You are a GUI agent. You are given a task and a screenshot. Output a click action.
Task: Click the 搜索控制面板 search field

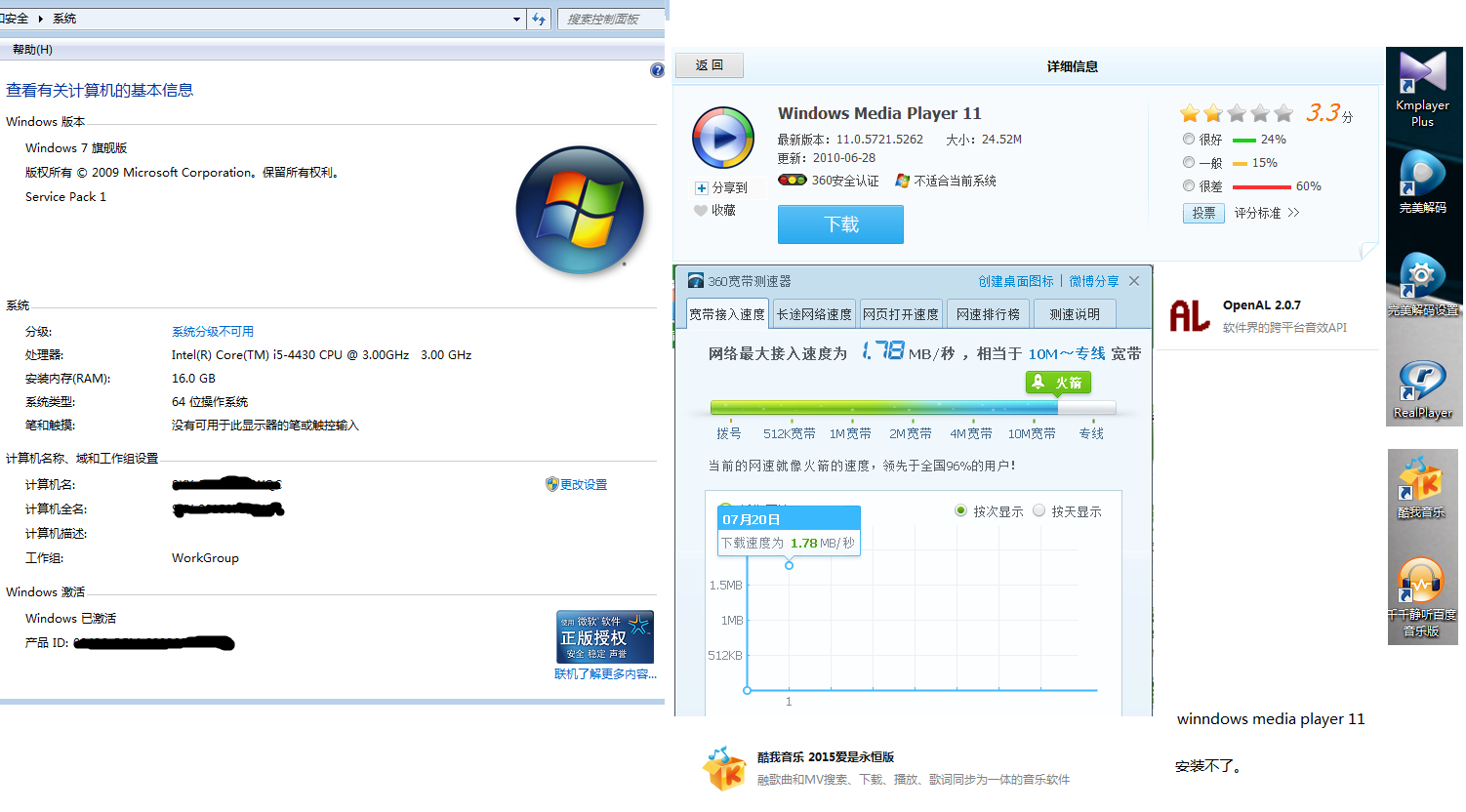pyautogui.click(x=610, y=19)
